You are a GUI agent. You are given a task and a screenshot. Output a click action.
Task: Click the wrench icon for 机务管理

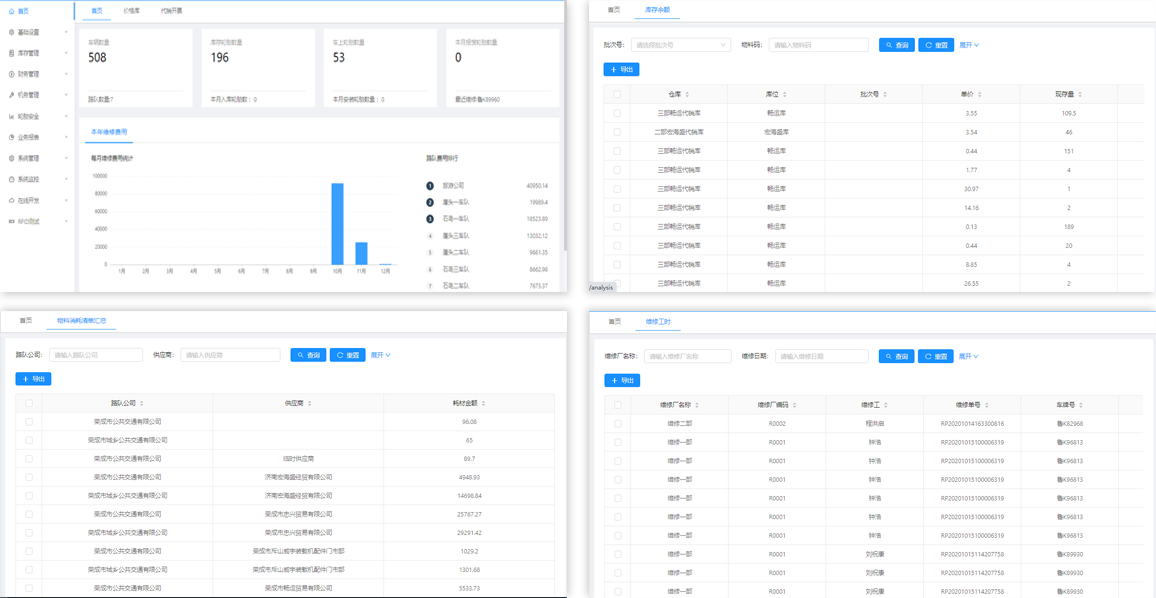[x=11, y=95]
